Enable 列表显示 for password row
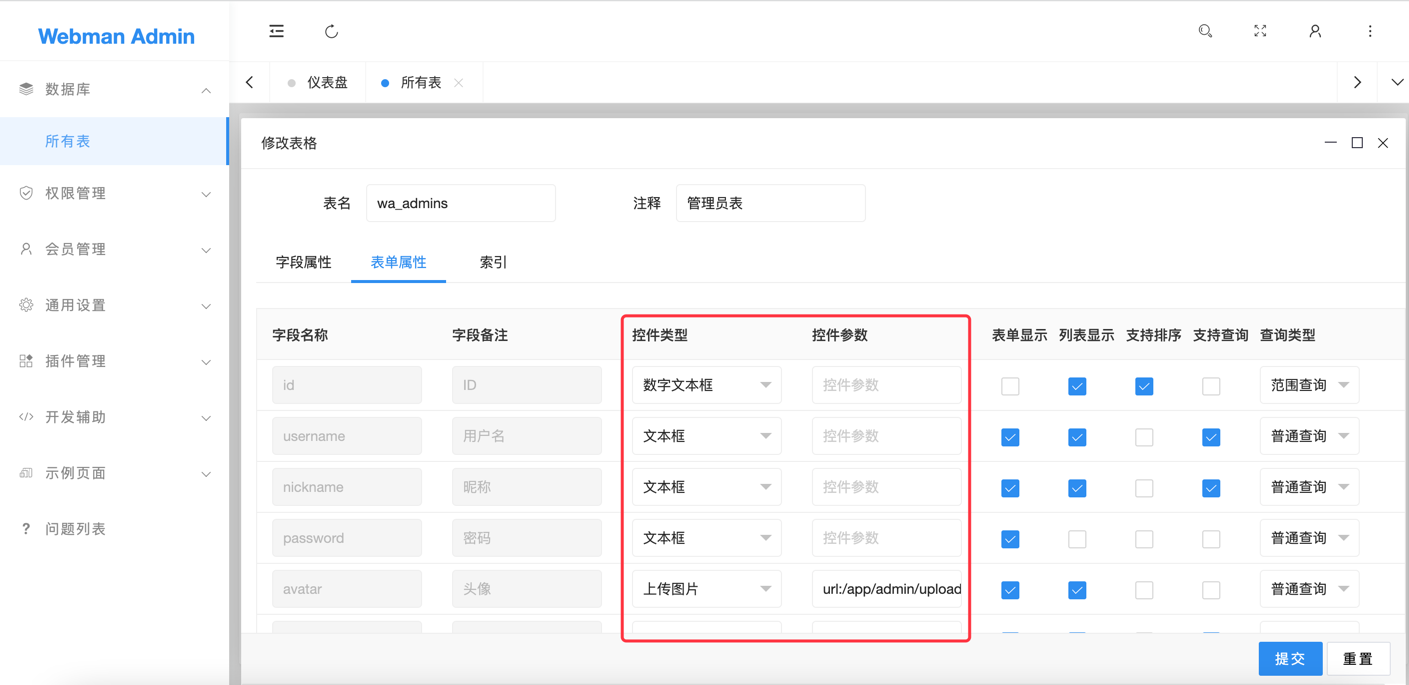Viewport: 1409px width, 685px height. click(1077, 539)
